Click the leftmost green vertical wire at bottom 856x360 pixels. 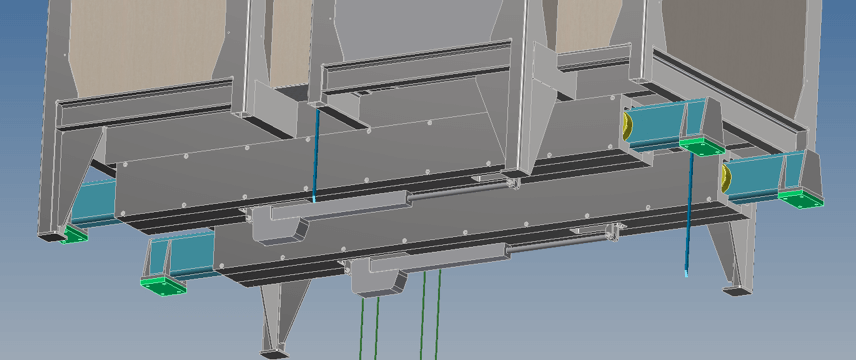(x=361, y=328)
